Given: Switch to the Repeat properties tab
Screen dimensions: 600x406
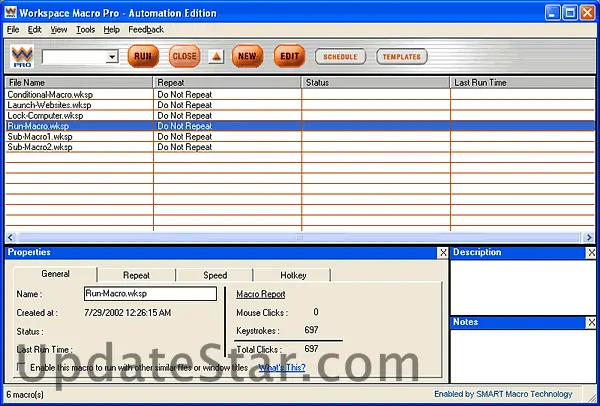Looking at the screenshot, I should click(136, 275).
